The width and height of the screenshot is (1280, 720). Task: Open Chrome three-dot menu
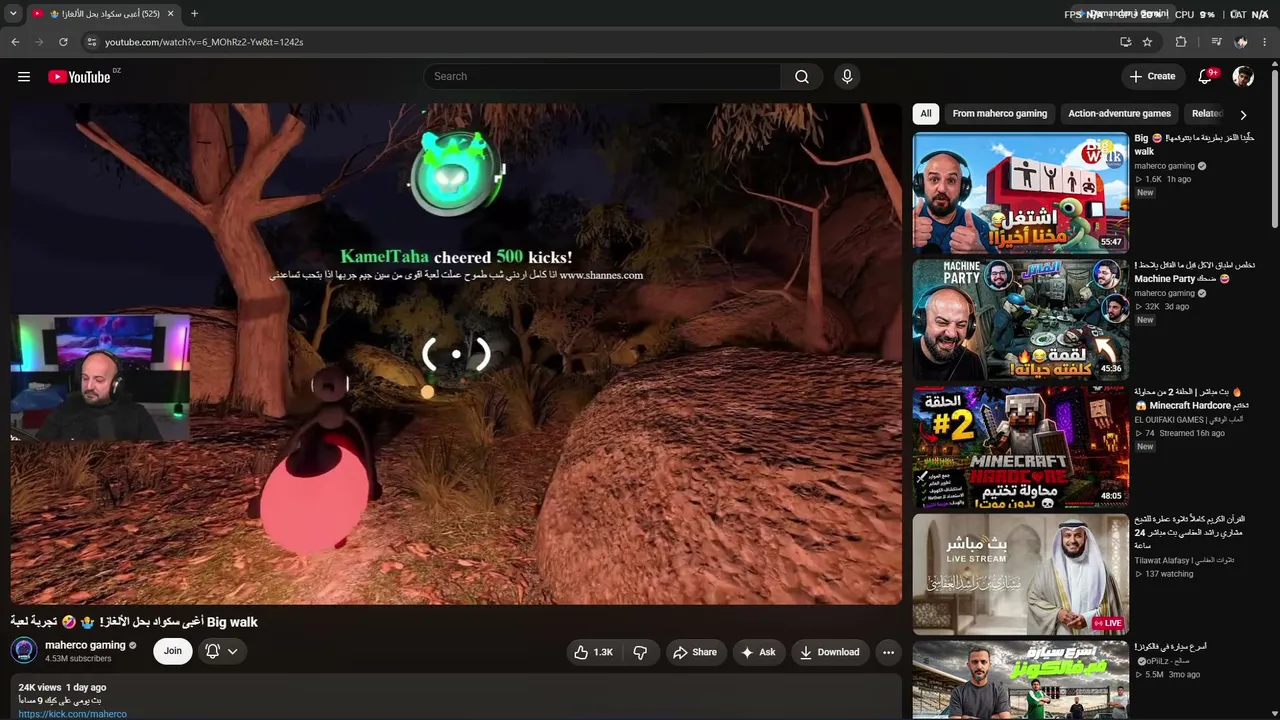[x=1265, y=42]
